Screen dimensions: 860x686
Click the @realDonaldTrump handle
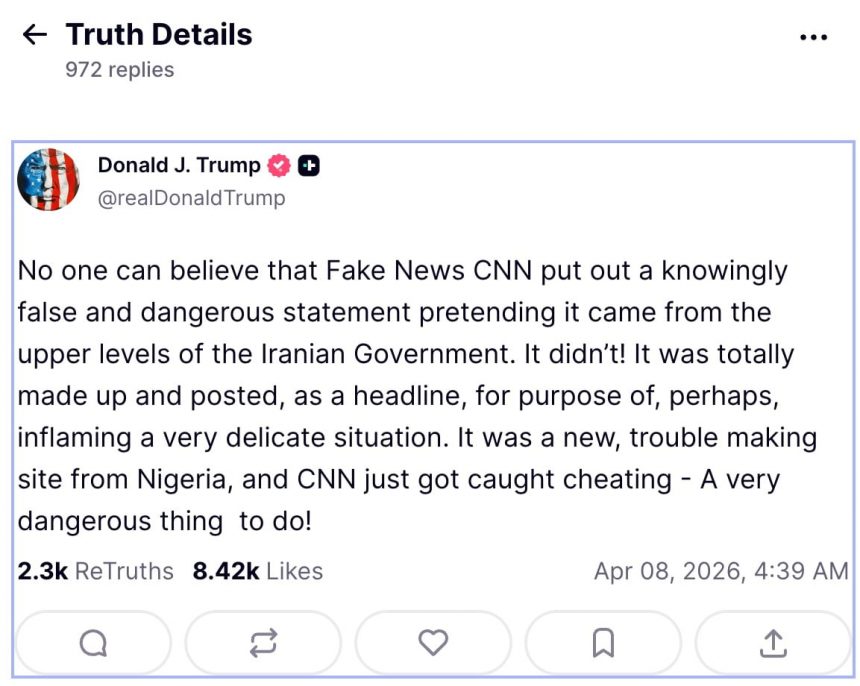(191, 198)
